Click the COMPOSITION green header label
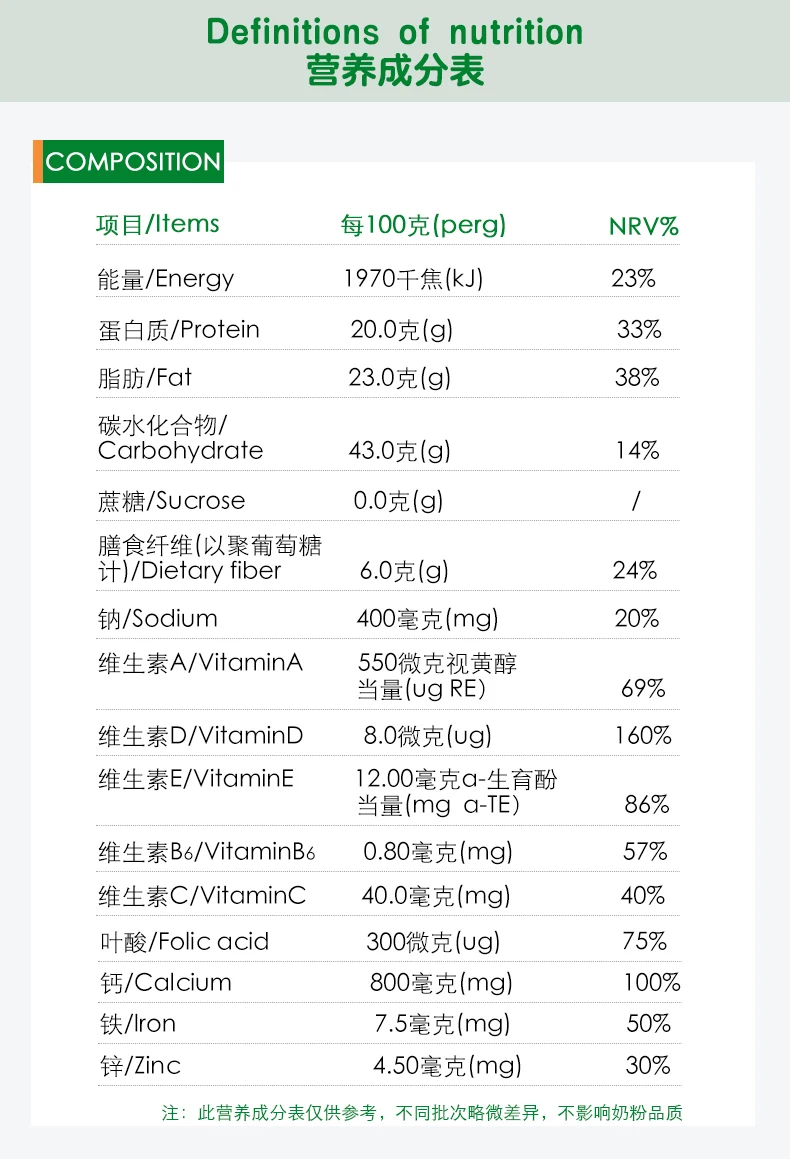 pos(133,162)
